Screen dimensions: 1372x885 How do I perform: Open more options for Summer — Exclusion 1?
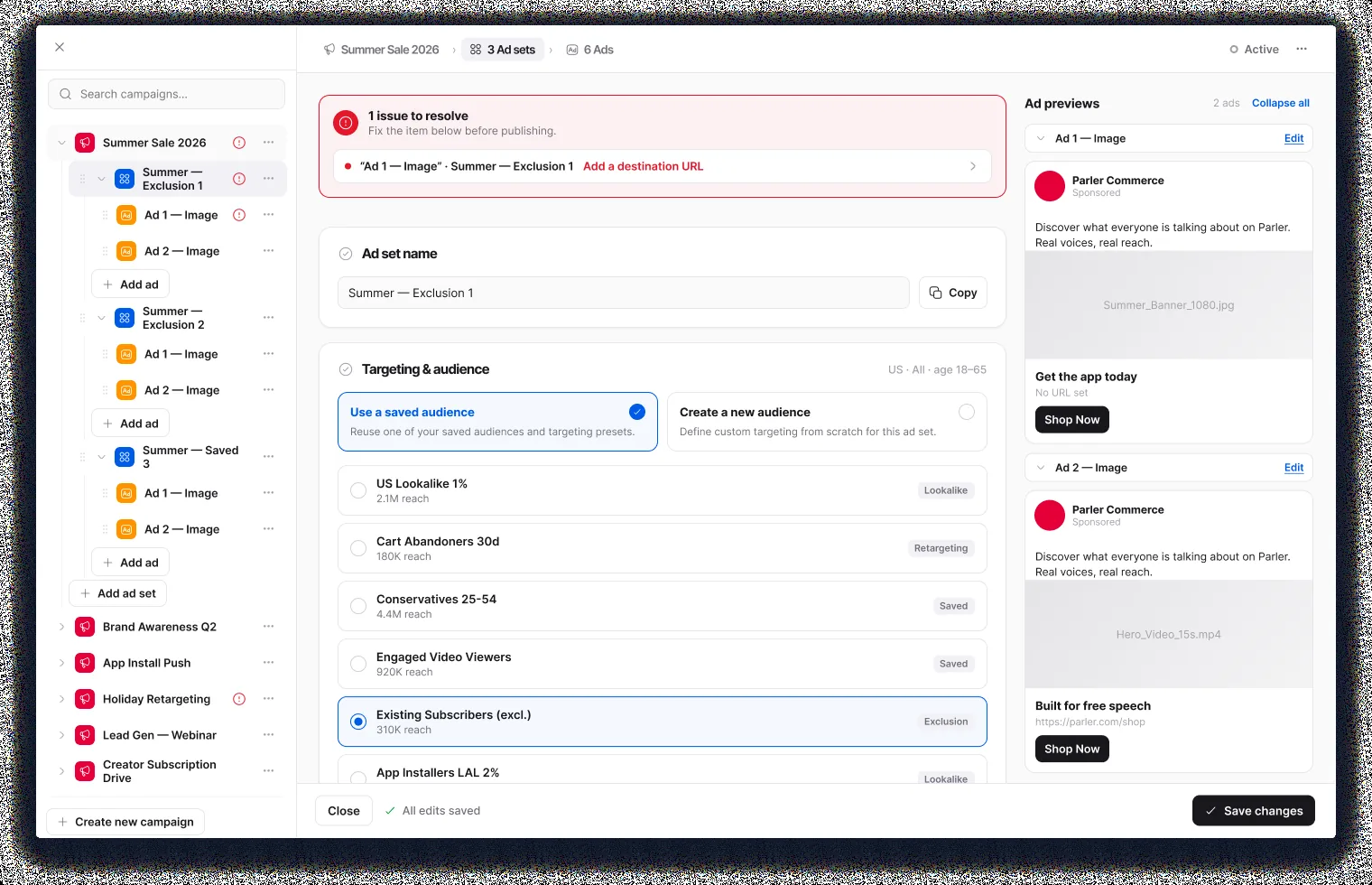pos(268,179)
